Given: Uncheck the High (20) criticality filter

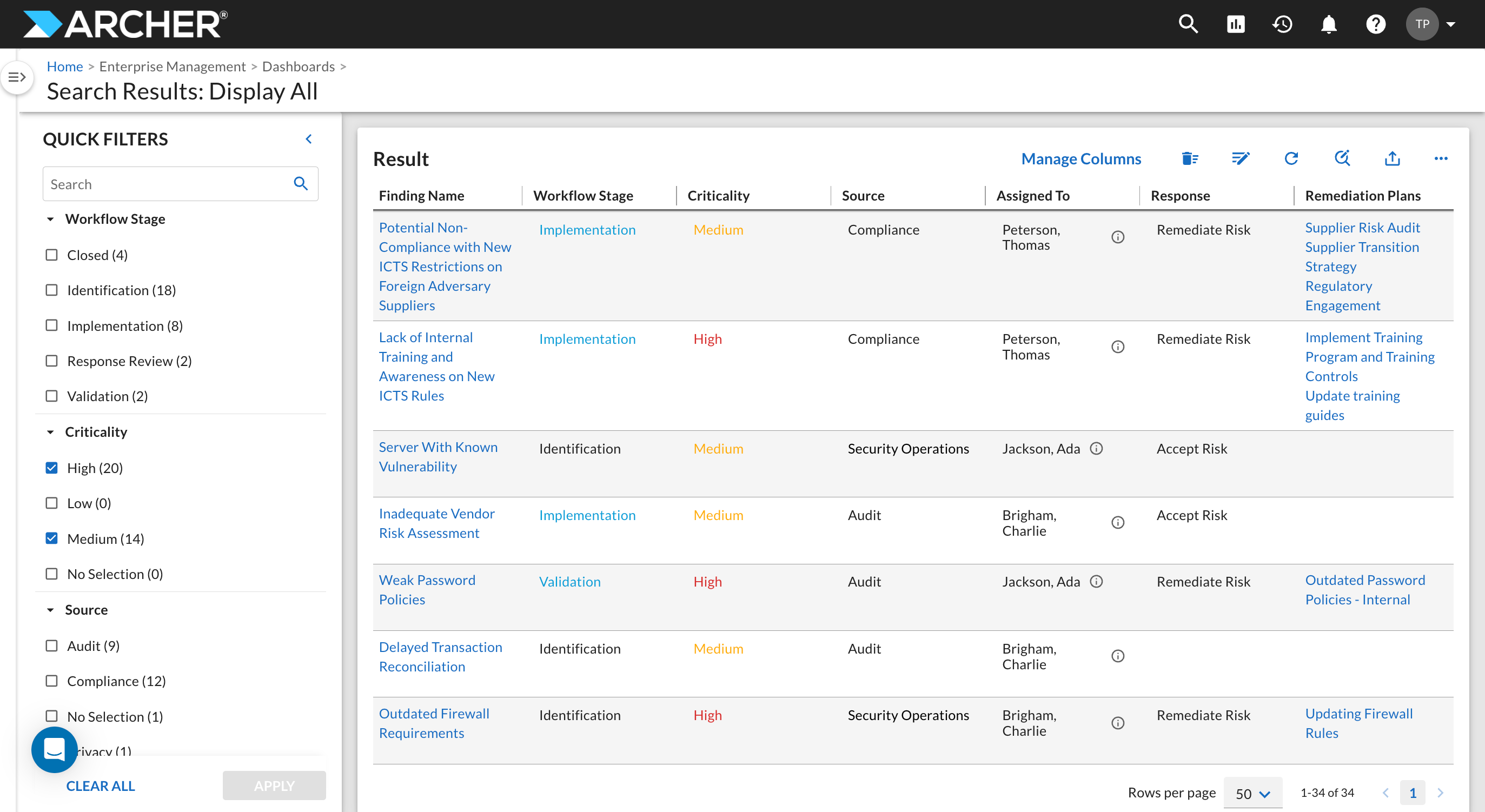Looking at the screenshot, I should tap(52, 468).
